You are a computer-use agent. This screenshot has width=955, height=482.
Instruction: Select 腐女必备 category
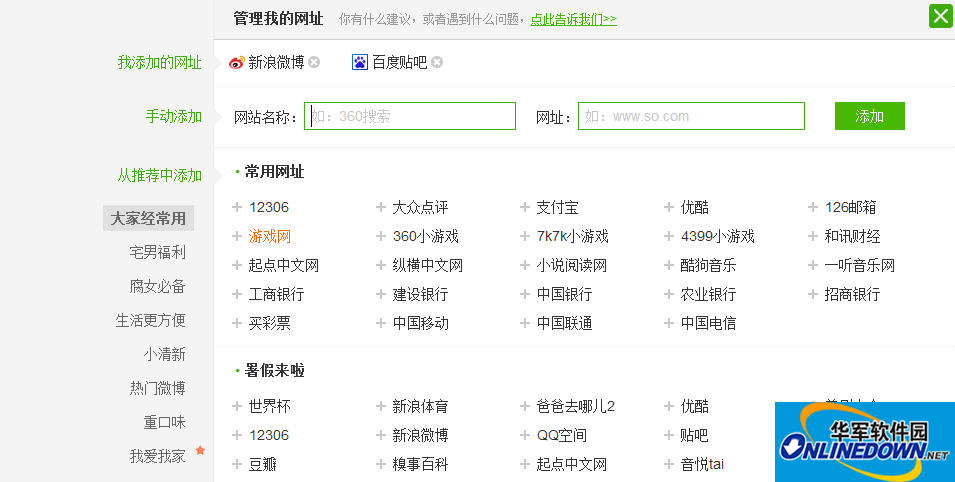[157, 286]
